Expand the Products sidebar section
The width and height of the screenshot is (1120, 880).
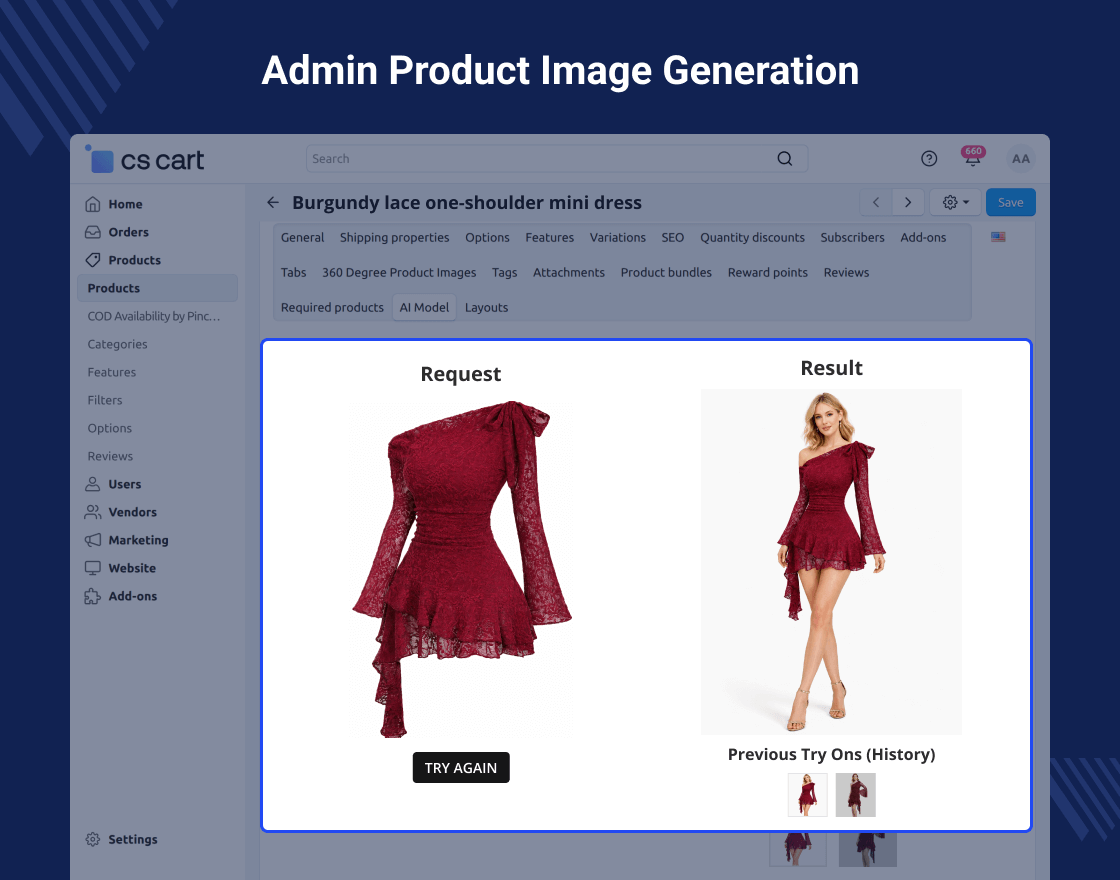point(134,260)
